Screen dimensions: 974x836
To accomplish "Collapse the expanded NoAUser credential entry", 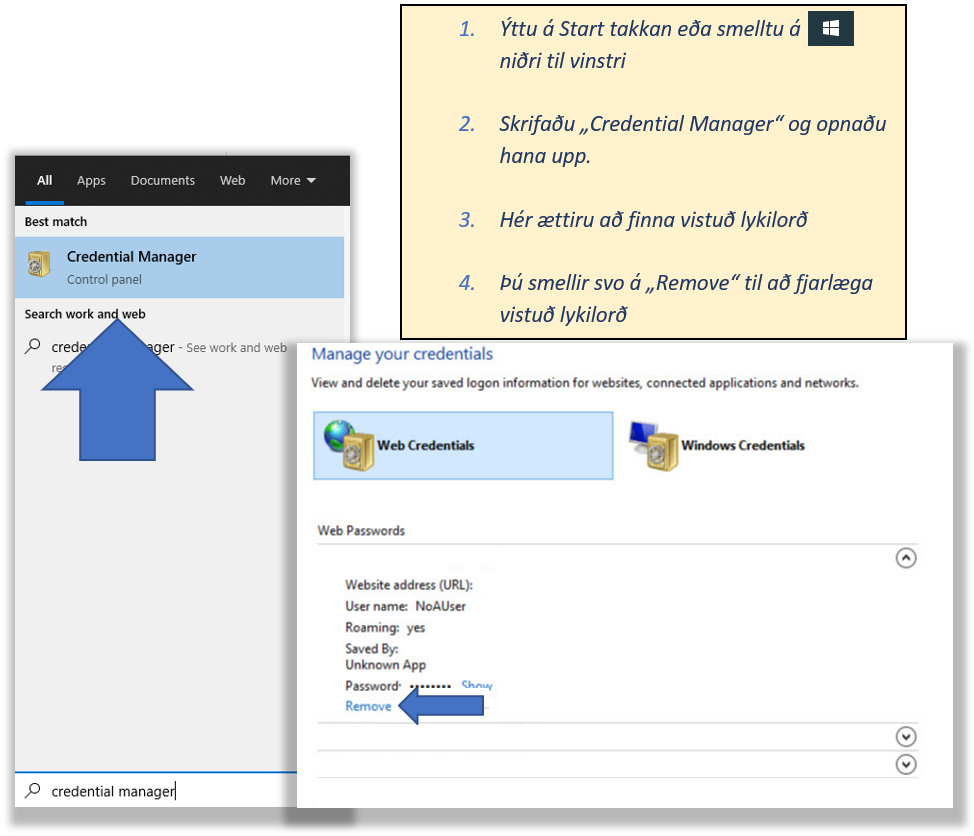I will [x=905, y=559].
